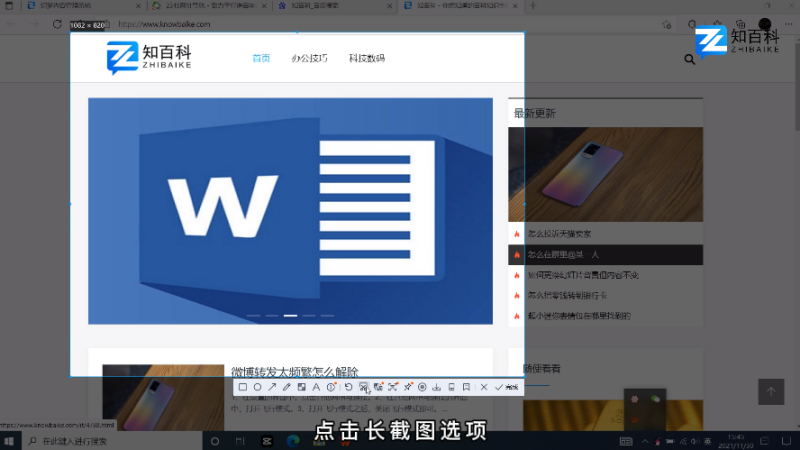
Task: Open the 科技数码 navigation item
Action: coord(367,58)
